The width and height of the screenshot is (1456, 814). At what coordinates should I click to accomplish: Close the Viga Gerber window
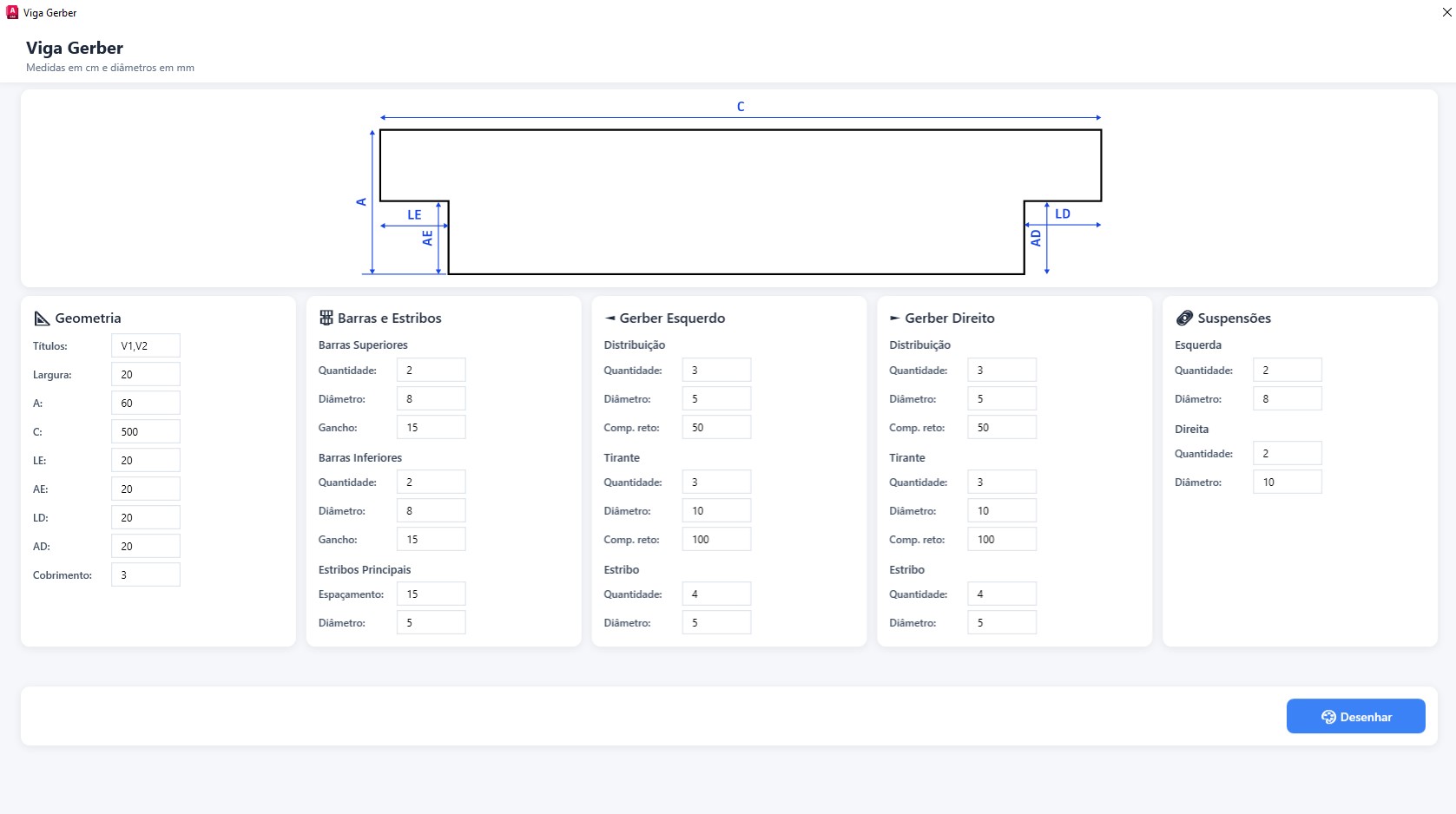pos(1446,12)
